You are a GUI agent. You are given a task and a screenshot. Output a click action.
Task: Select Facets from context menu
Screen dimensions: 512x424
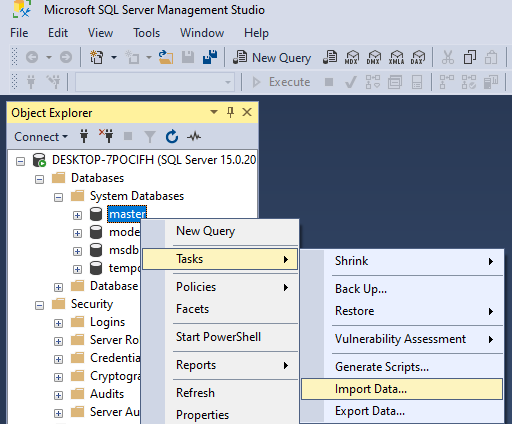220,309
